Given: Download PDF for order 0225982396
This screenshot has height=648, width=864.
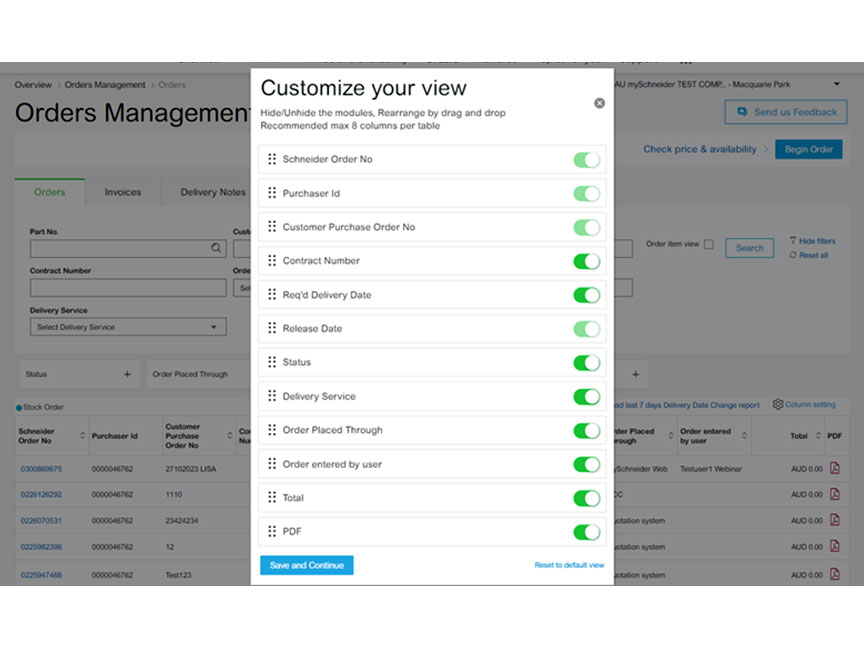Looking at the screenshot, I should click(x=835, y=546).
